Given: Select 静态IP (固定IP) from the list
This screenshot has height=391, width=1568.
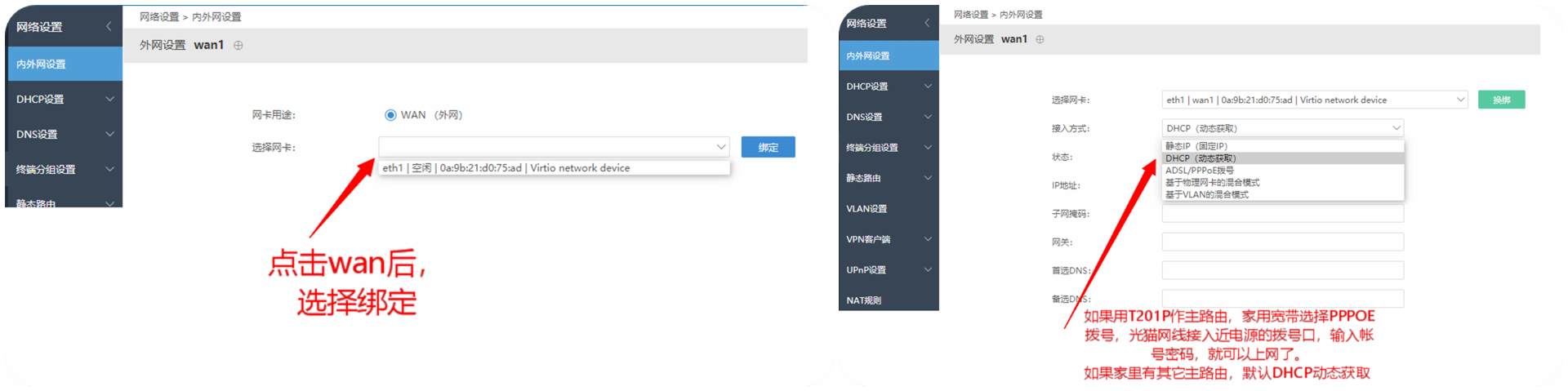Looking at the screenshot, I should tap(1196, 146).
